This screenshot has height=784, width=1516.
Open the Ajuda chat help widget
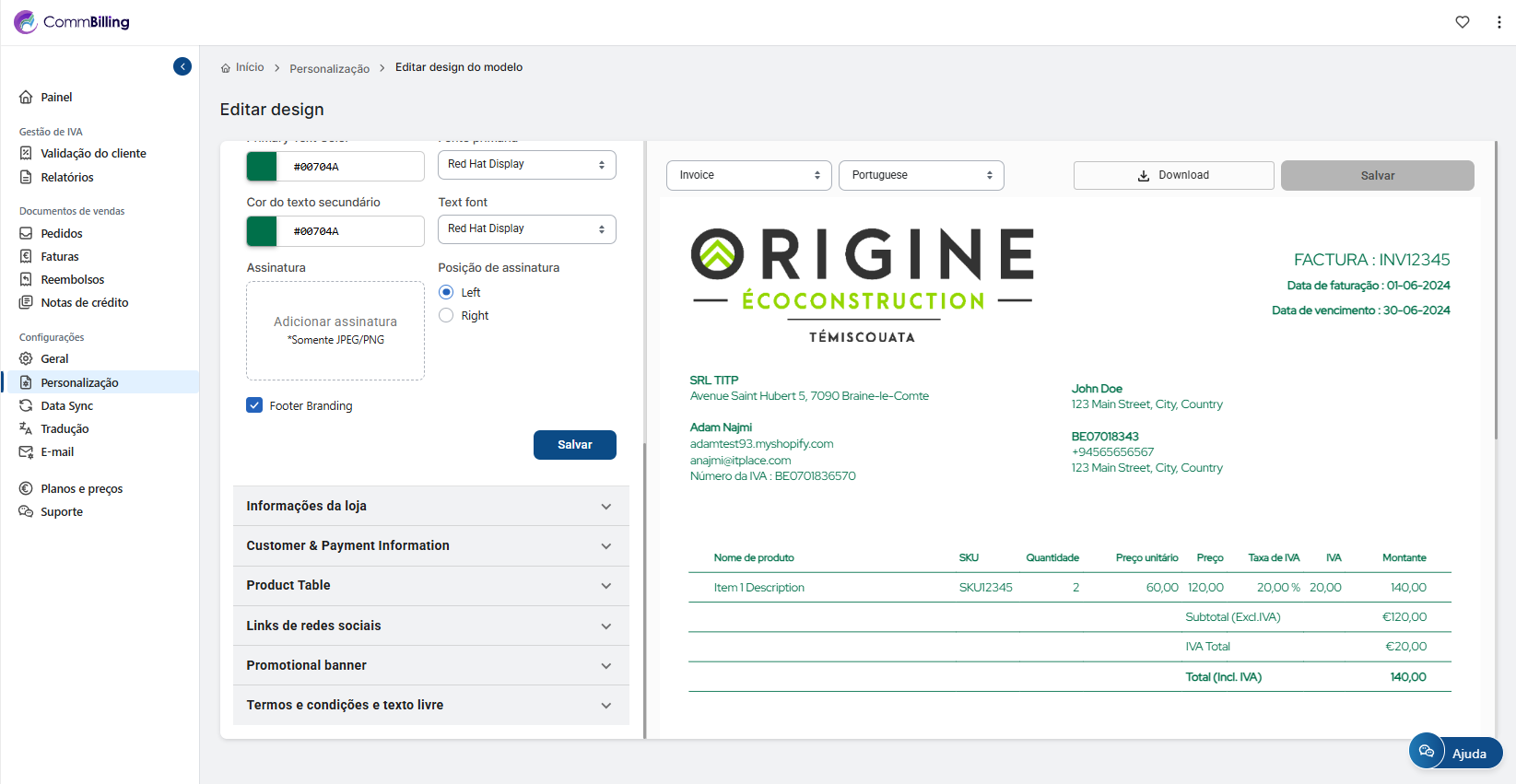1456,753
